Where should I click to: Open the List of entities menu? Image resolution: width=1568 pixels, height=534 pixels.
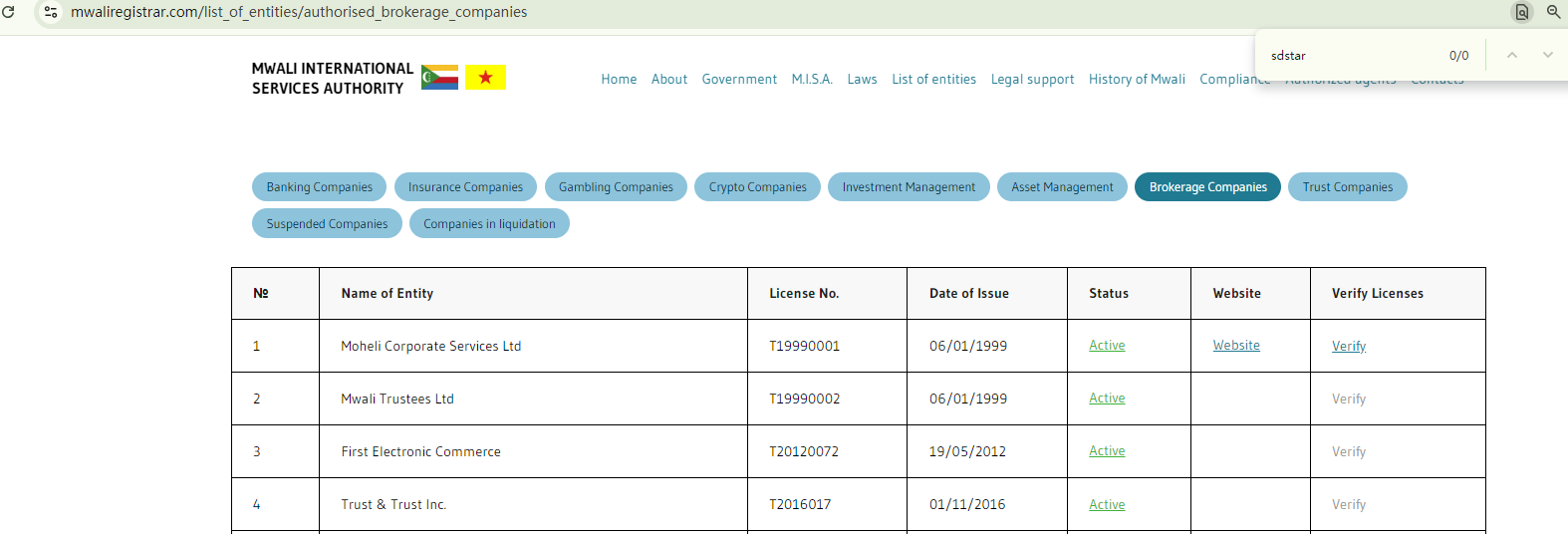point(933,80)
